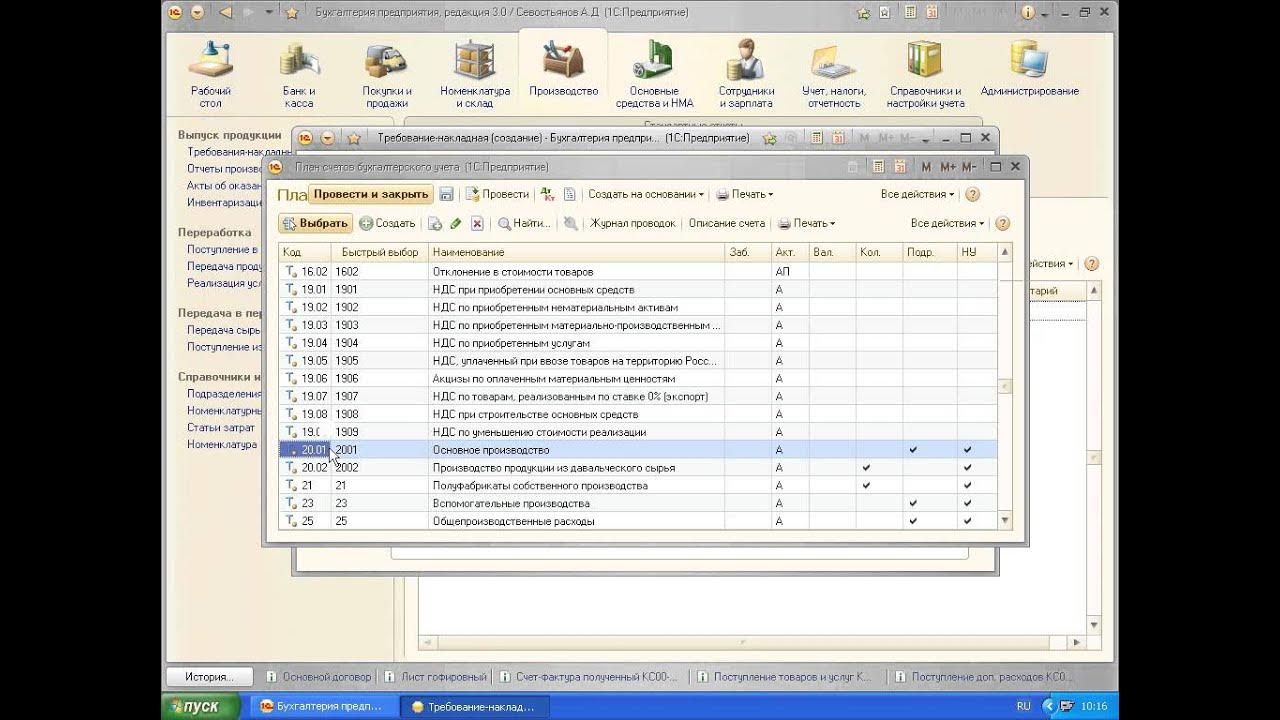Click Подр. checkmark in row 23
The width and height of the screenshot is (1280, 720).
point(913,503)
